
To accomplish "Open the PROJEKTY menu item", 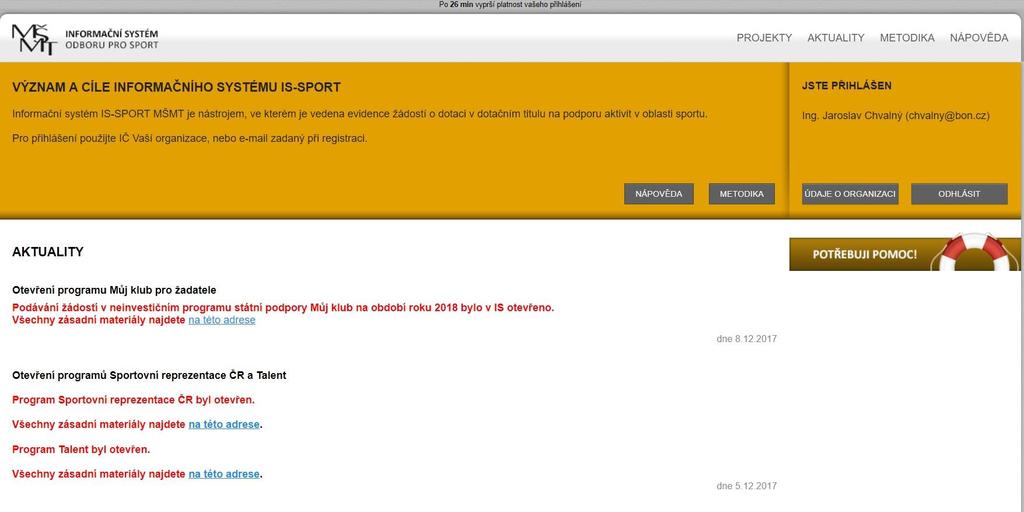I will point(764,38).
